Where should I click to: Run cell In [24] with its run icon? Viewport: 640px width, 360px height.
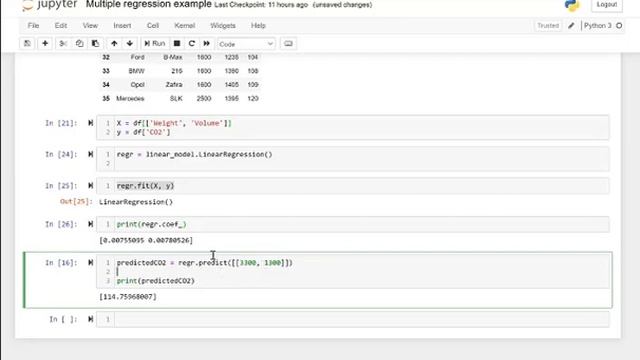pyautogui.click(x=91, y=154)
